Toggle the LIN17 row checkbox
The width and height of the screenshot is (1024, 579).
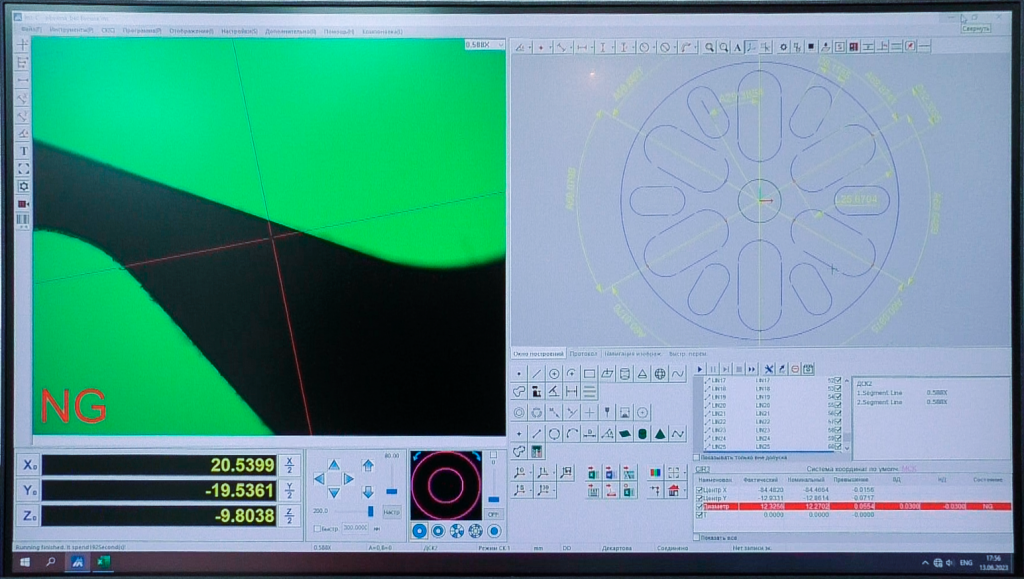(x=838, y=380)
